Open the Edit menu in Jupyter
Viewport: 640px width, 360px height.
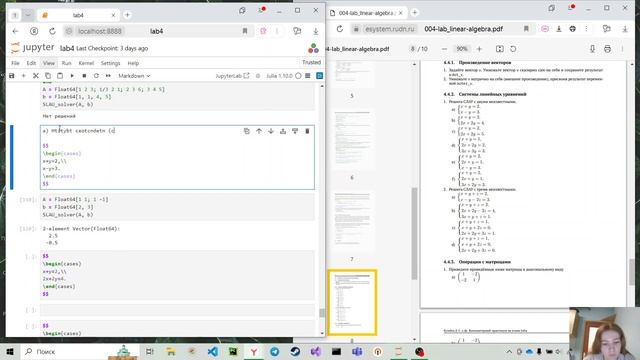tap(31, 63)
